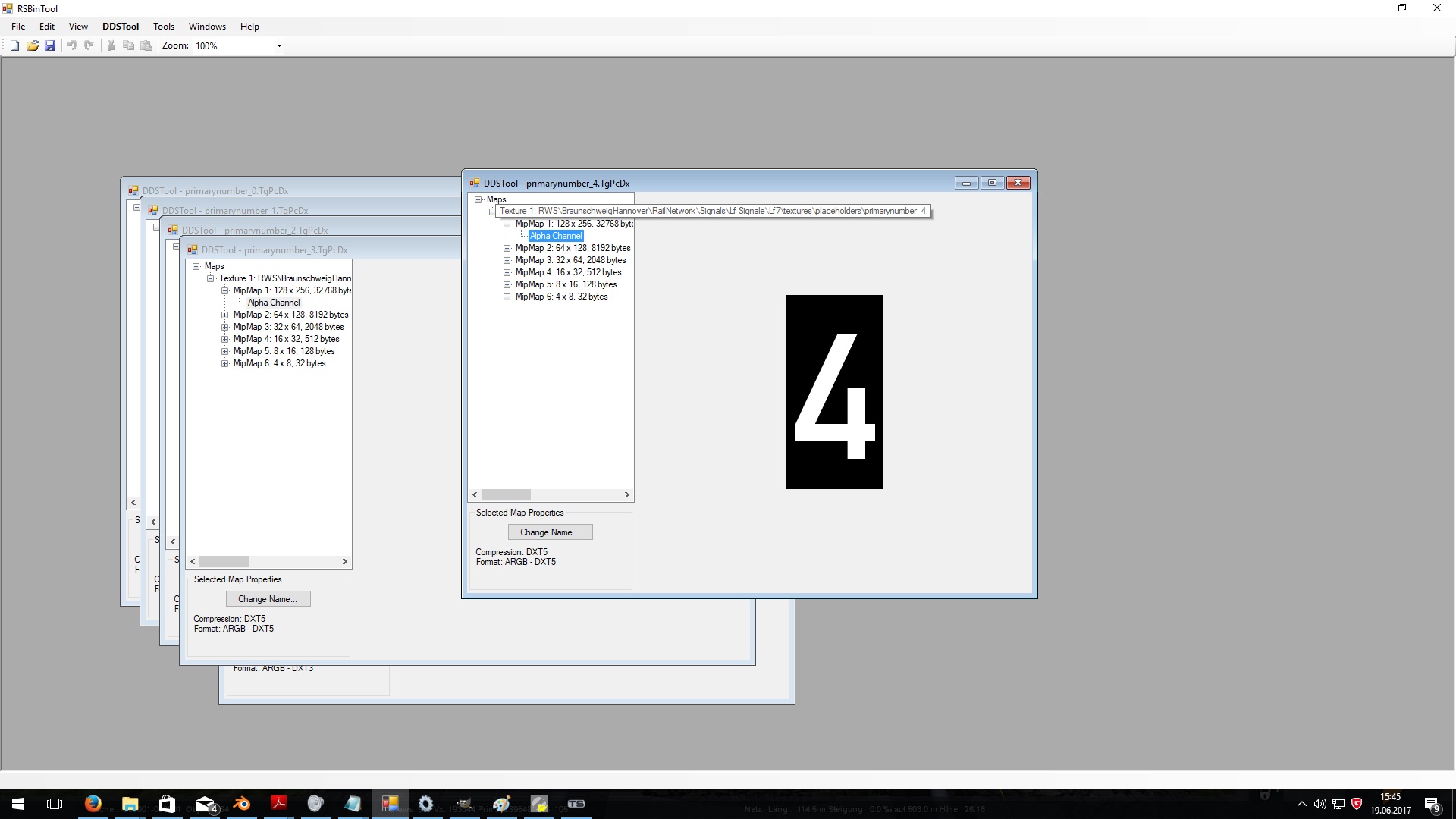
Task: Open the Windows menu
Action: pos(207,27)
